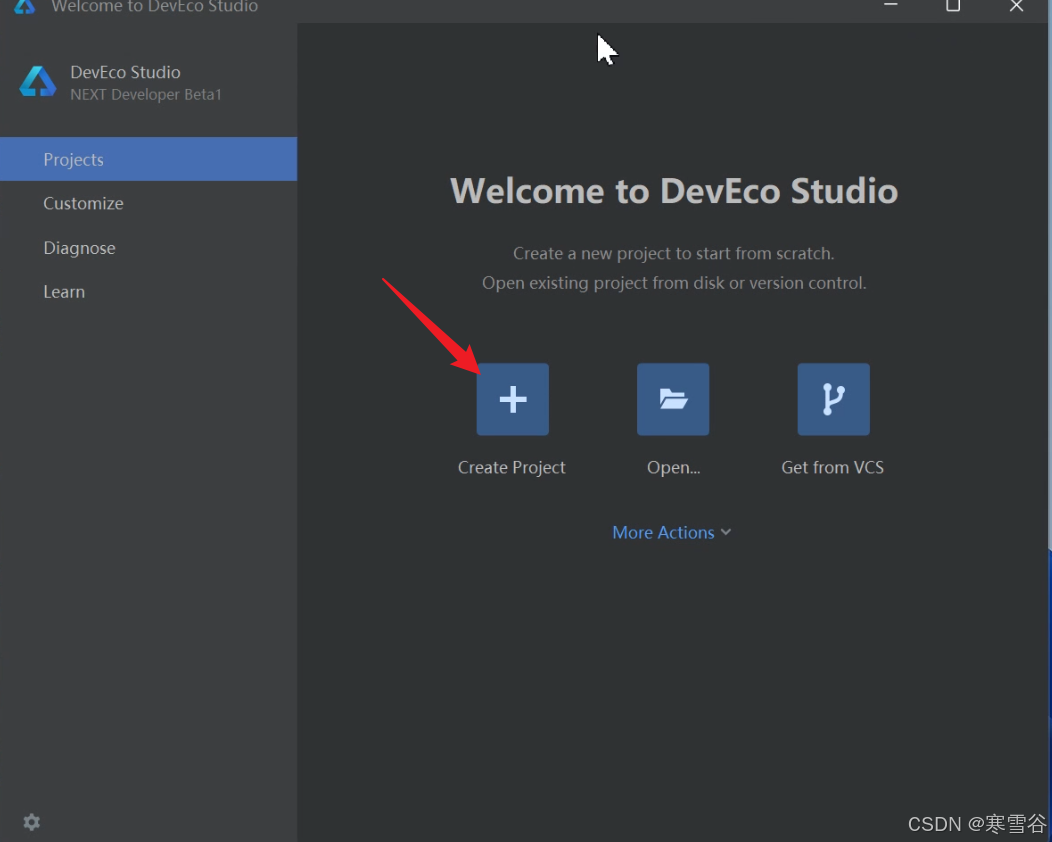Expand the More Actions dropdown
The image size is (1052, 842).
click(x=672, y=532)
